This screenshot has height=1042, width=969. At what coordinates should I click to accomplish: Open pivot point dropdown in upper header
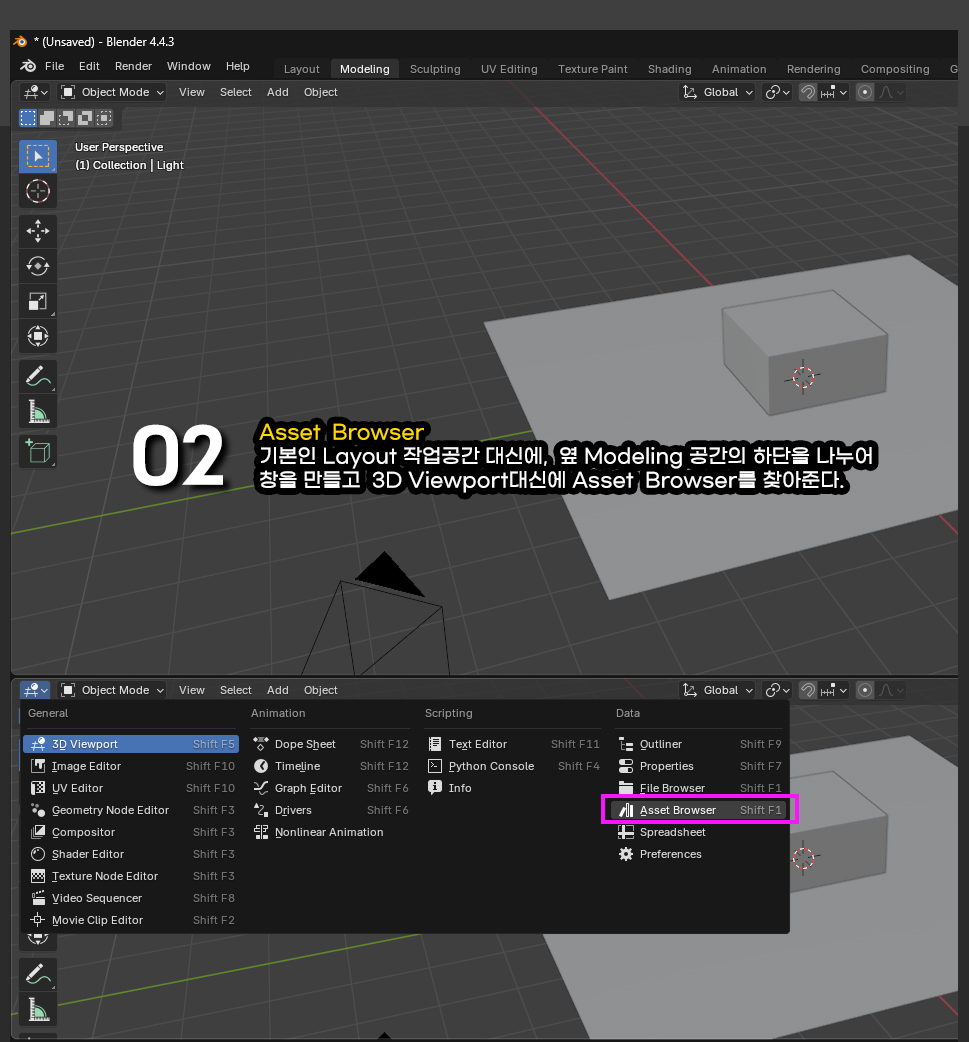(x=777, y=92)
